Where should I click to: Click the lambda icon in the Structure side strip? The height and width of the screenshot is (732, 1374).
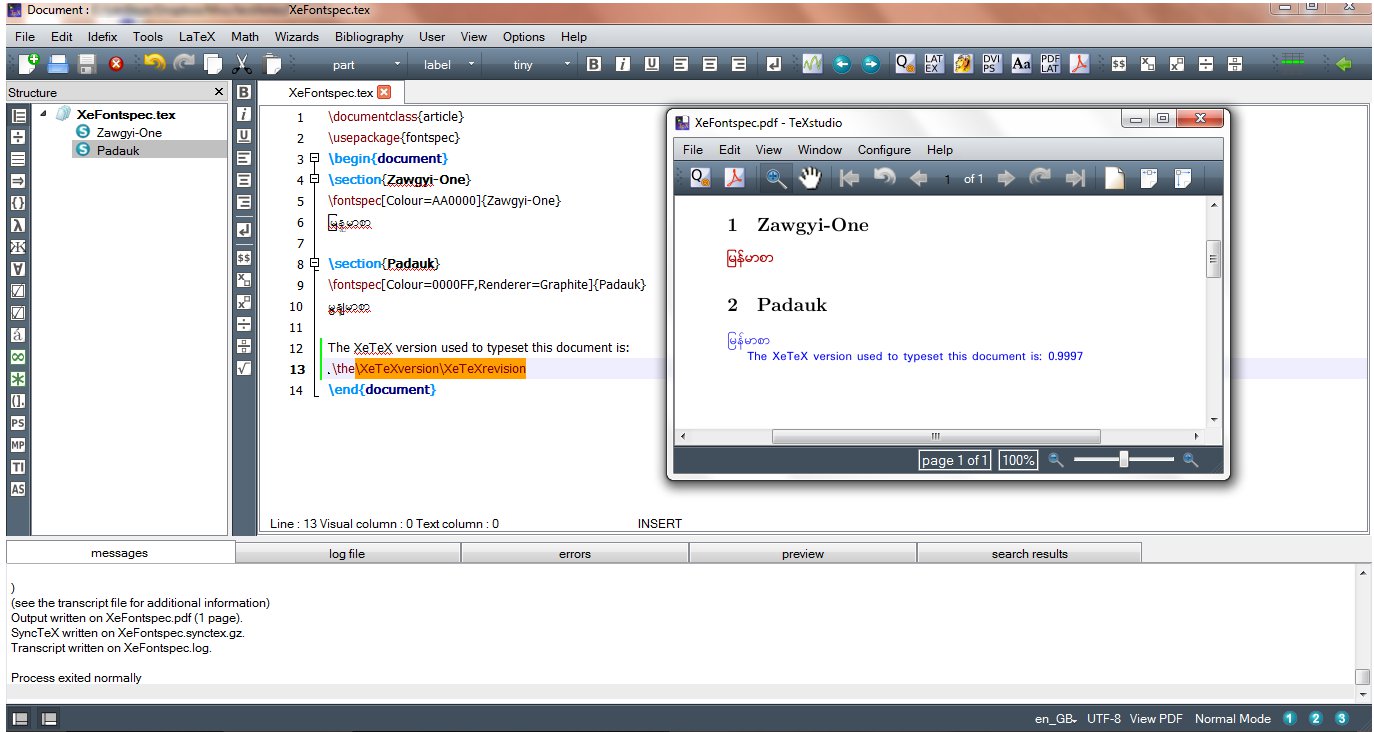pyautogui.click(x=18, y=225)
